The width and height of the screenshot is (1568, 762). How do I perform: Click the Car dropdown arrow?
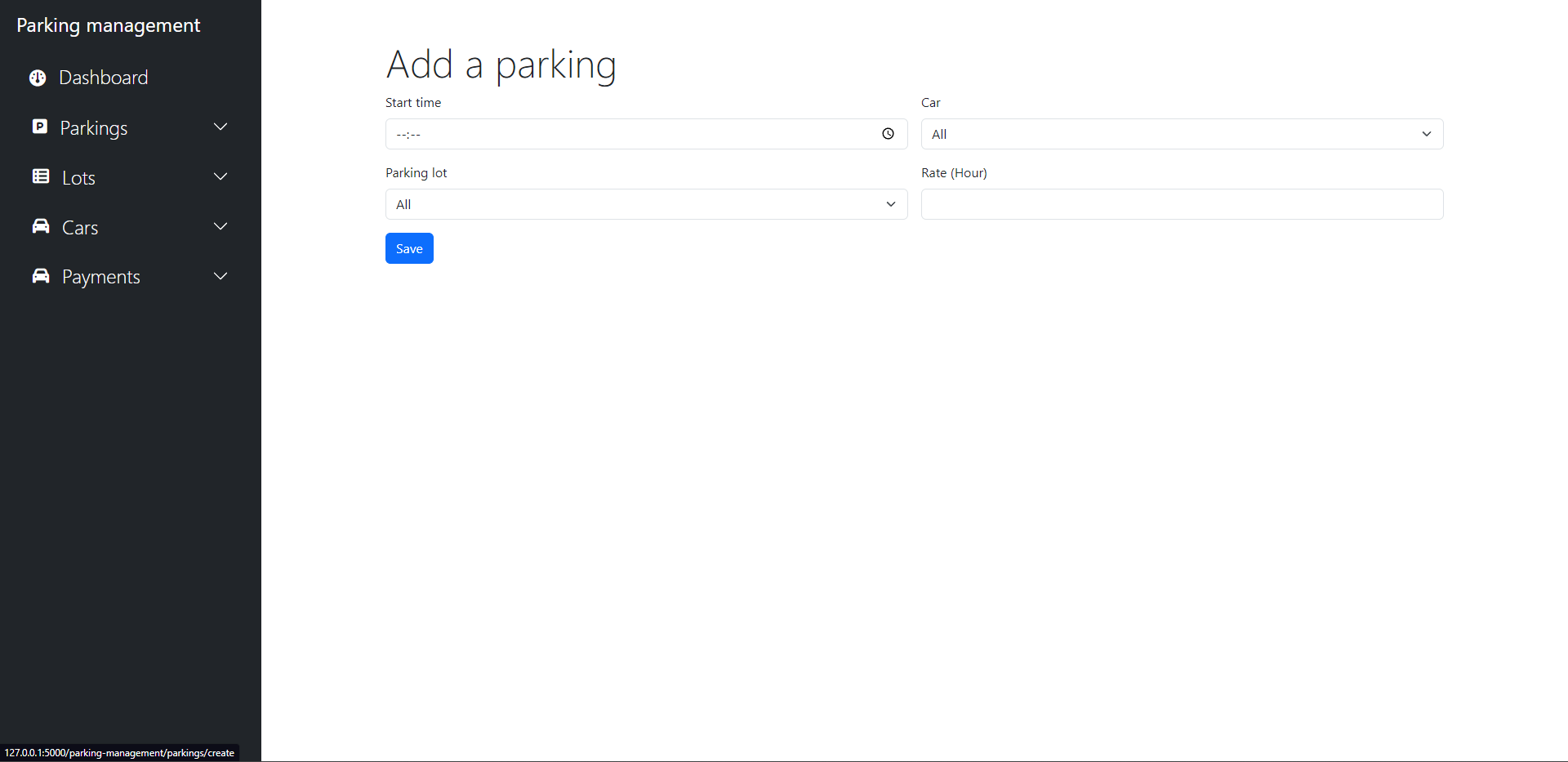[1427, 133]
